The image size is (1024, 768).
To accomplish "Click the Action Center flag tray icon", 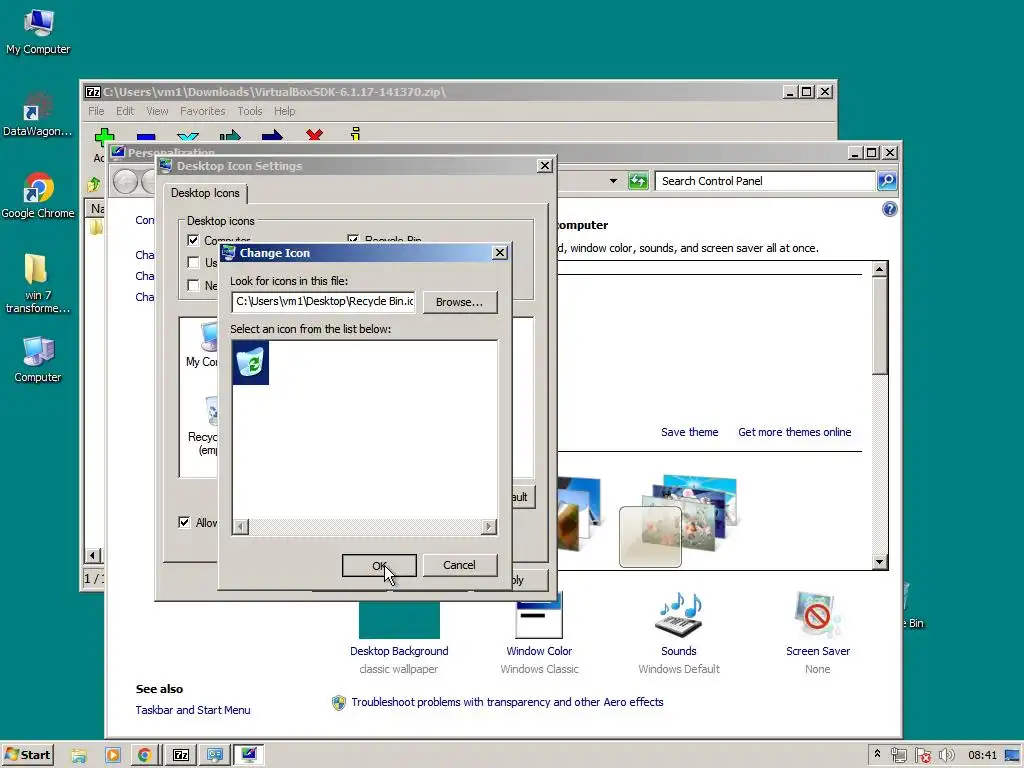I will 923,756.
